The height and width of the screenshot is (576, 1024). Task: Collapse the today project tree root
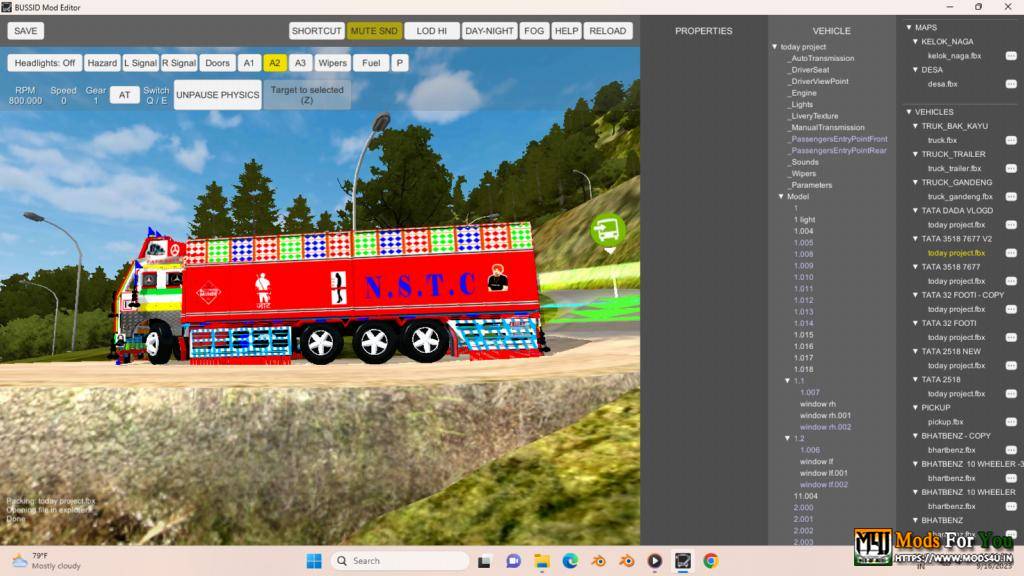pyautogui.click(x=775, y=47)
